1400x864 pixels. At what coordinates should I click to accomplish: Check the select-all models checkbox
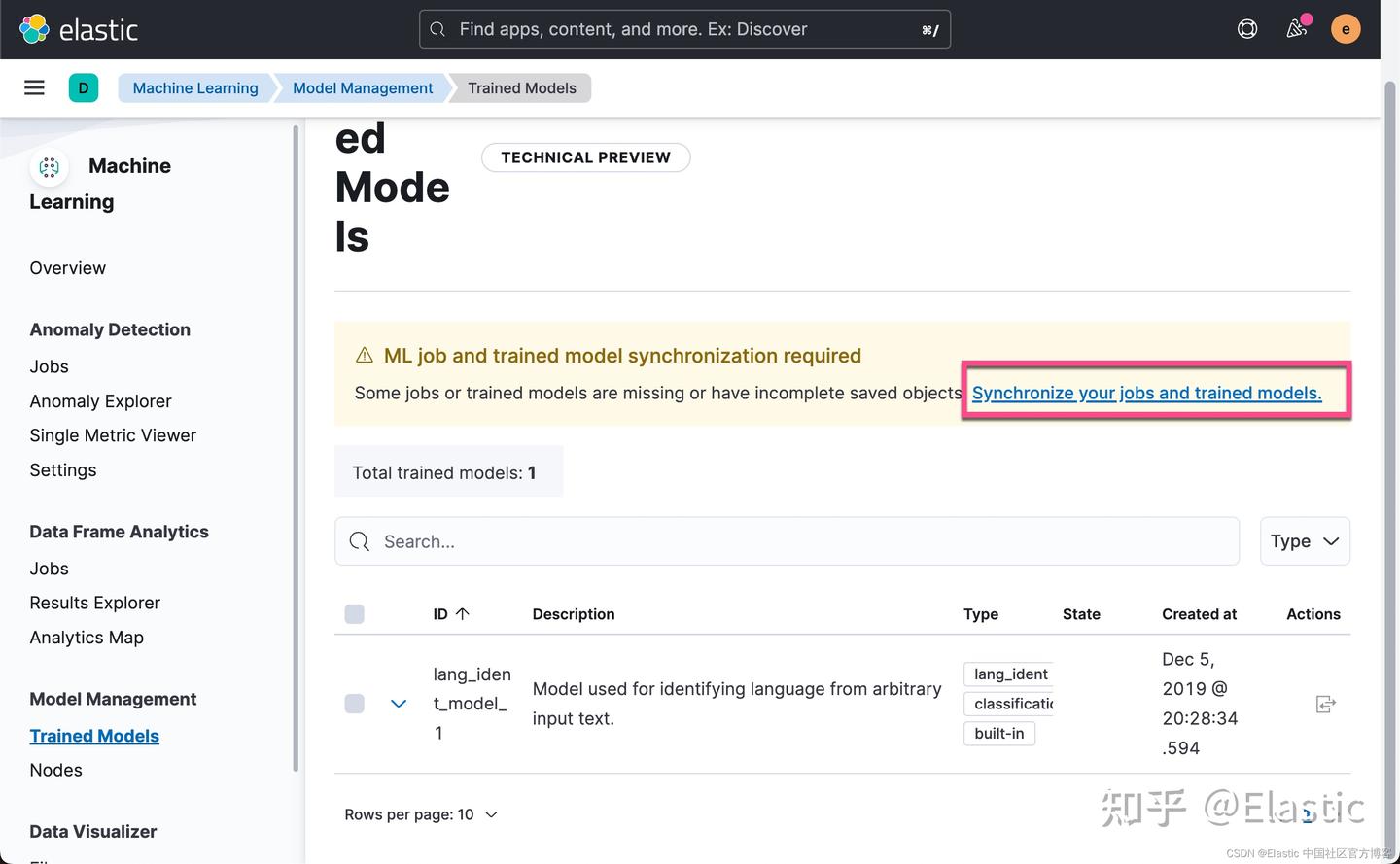point(354,613)
